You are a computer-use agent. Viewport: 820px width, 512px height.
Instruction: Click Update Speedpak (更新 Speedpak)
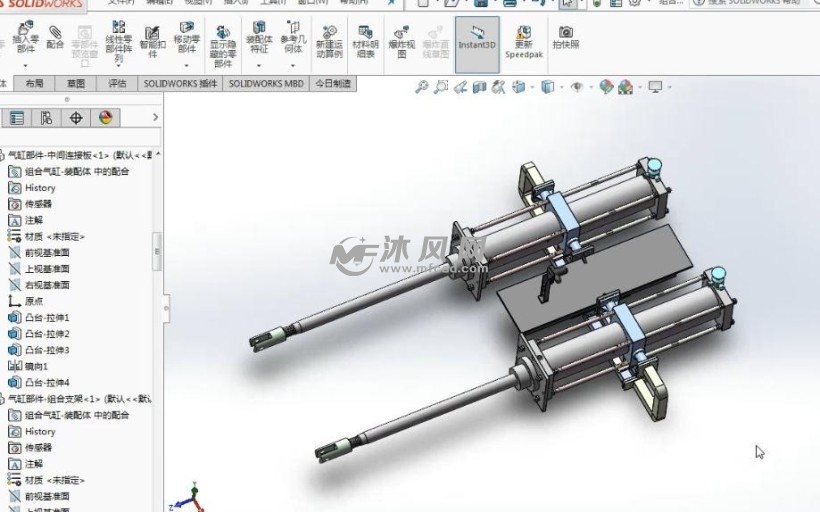tap(524, 42)
